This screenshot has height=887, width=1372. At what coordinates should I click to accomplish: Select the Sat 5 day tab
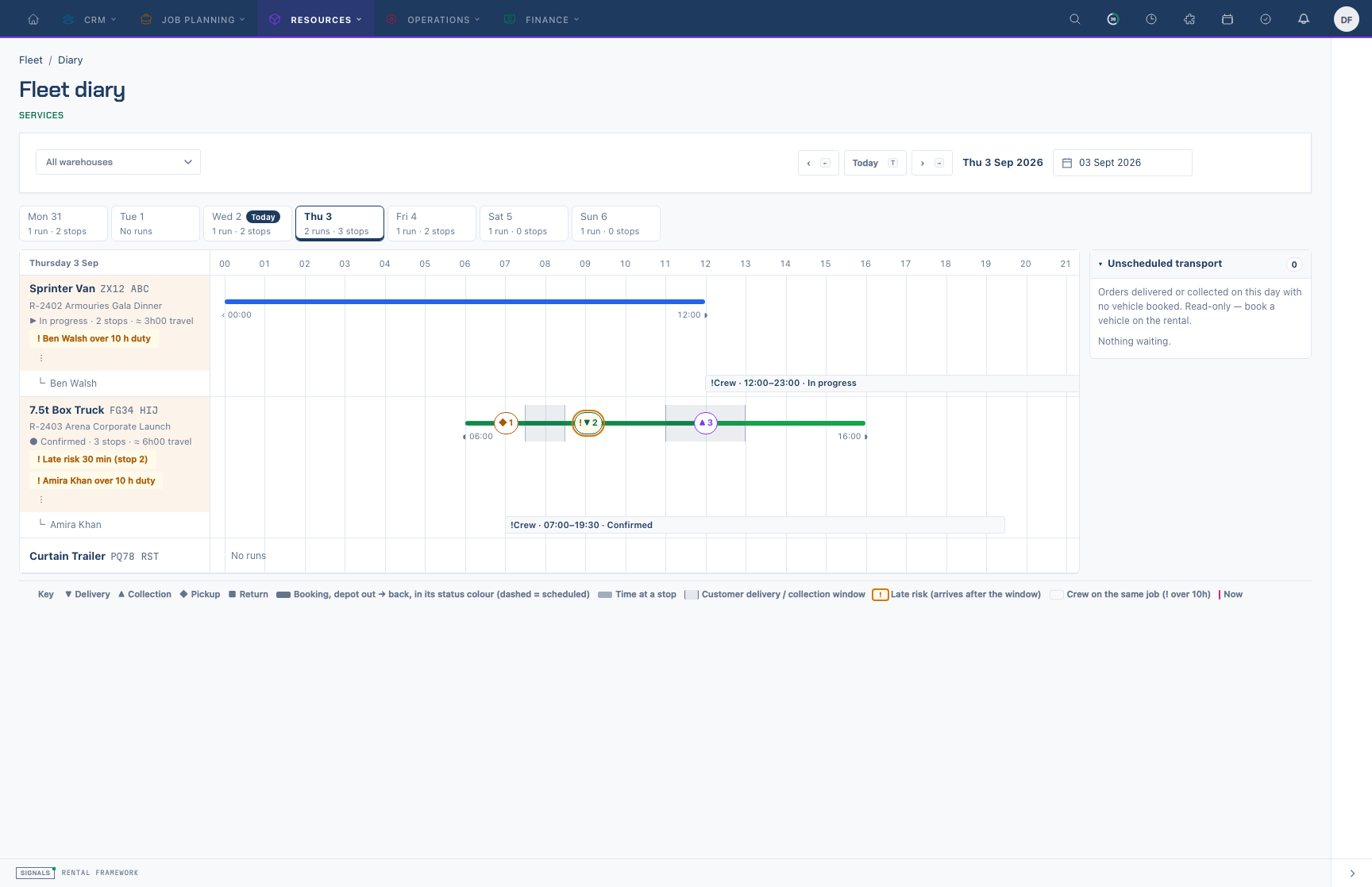524,223
